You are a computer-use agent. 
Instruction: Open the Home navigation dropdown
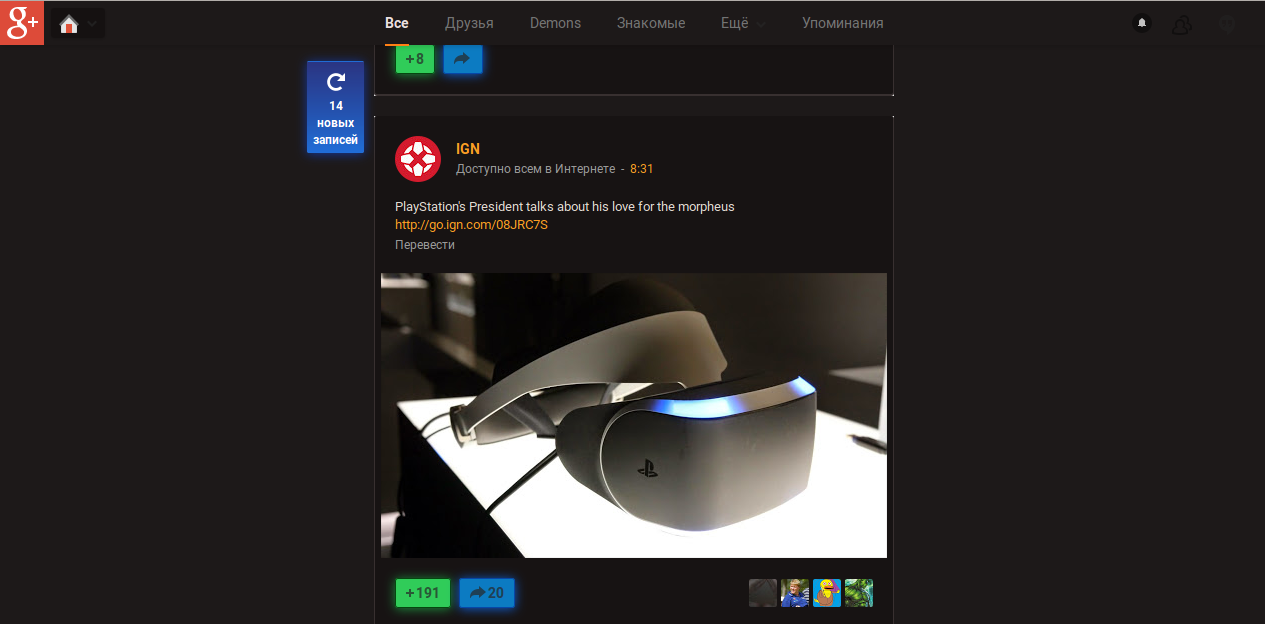78,24
